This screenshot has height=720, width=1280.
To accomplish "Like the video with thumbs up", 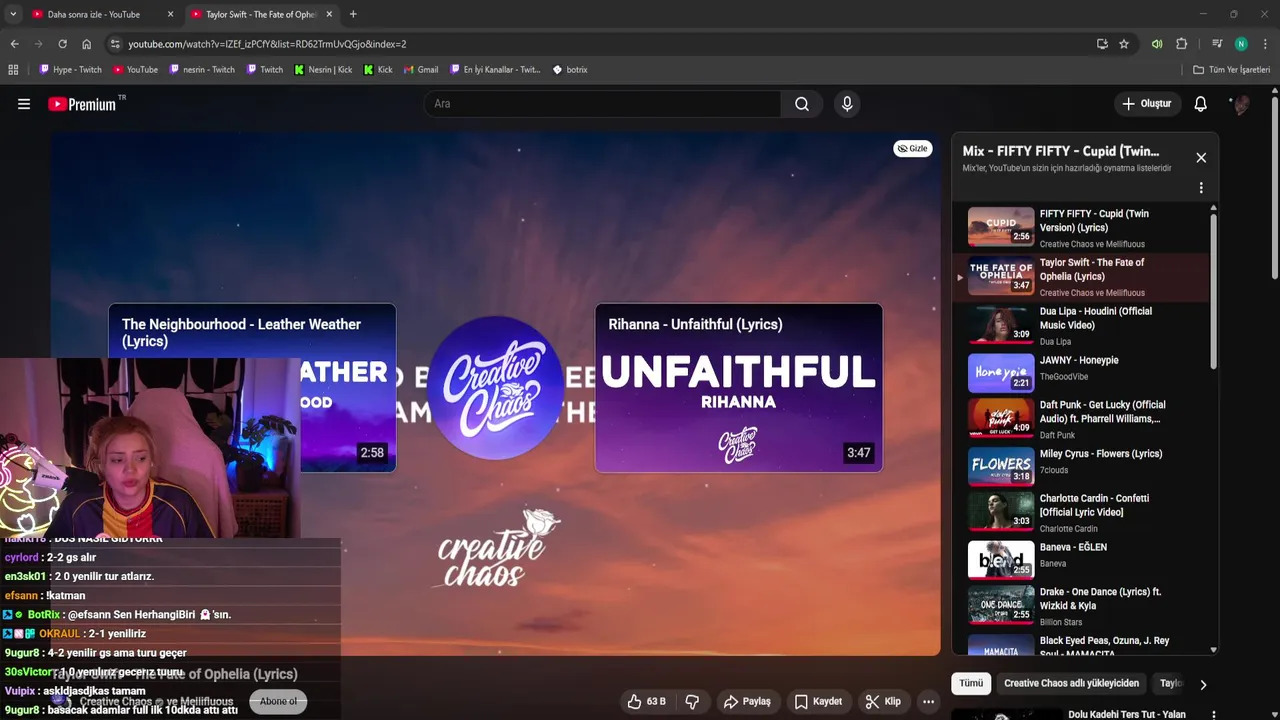I will coord(646,702).
